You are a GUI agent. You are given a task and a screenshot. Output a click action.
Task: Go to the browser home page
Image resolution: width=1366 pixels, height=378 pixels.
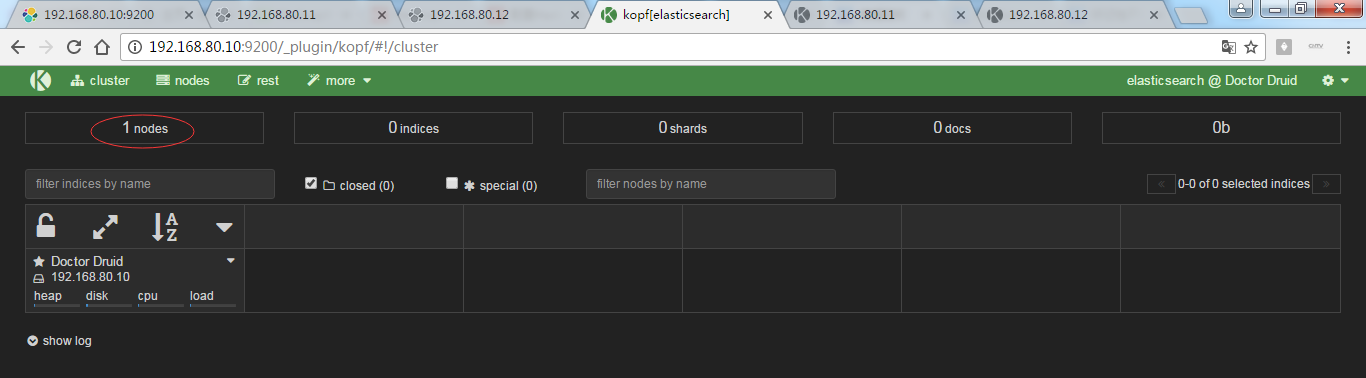pyautogui.click(x=101, y=47)
